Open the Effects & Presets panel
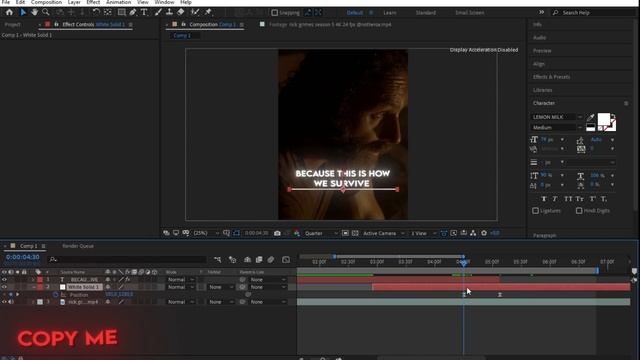Viewport: 640px width, 360px height. [x=551, y=77]
